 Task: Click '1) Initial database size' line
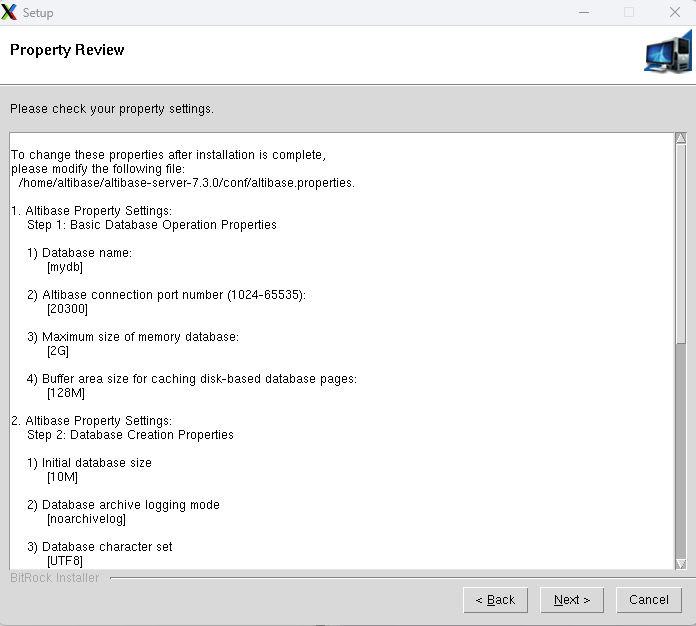tap(89, 463)
